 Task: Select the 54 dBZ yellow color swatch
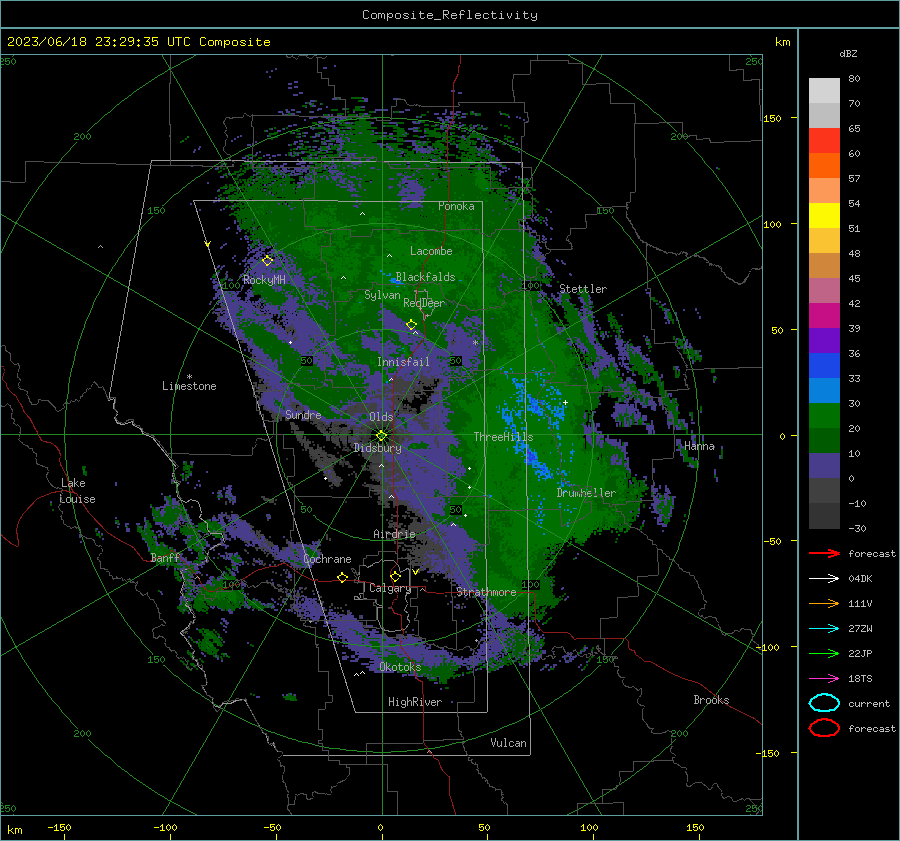pos(824,215)
